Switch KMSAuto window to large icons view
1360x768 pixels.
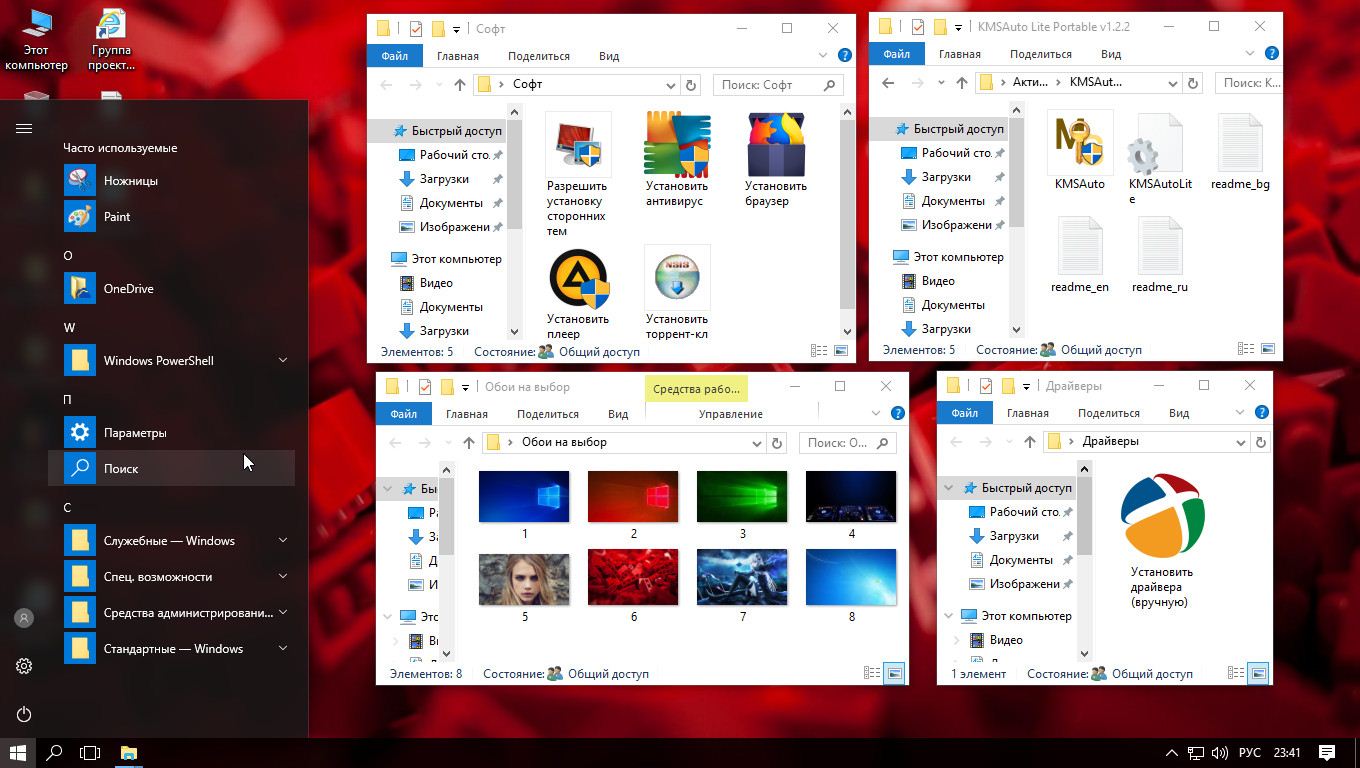[1268, 349]
